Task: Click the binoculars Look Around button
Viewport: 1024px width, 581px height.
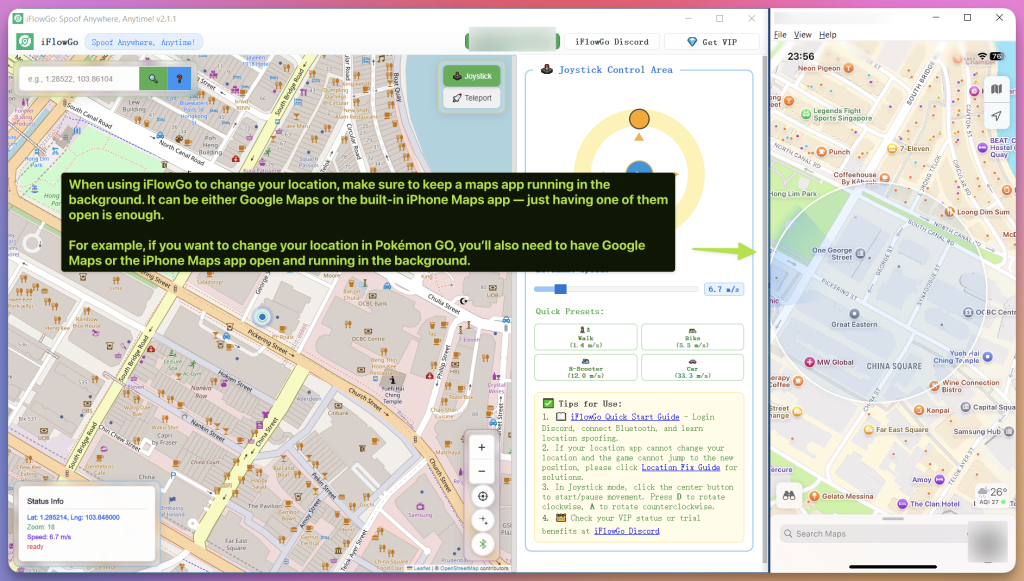Action: tap(789, 495)
